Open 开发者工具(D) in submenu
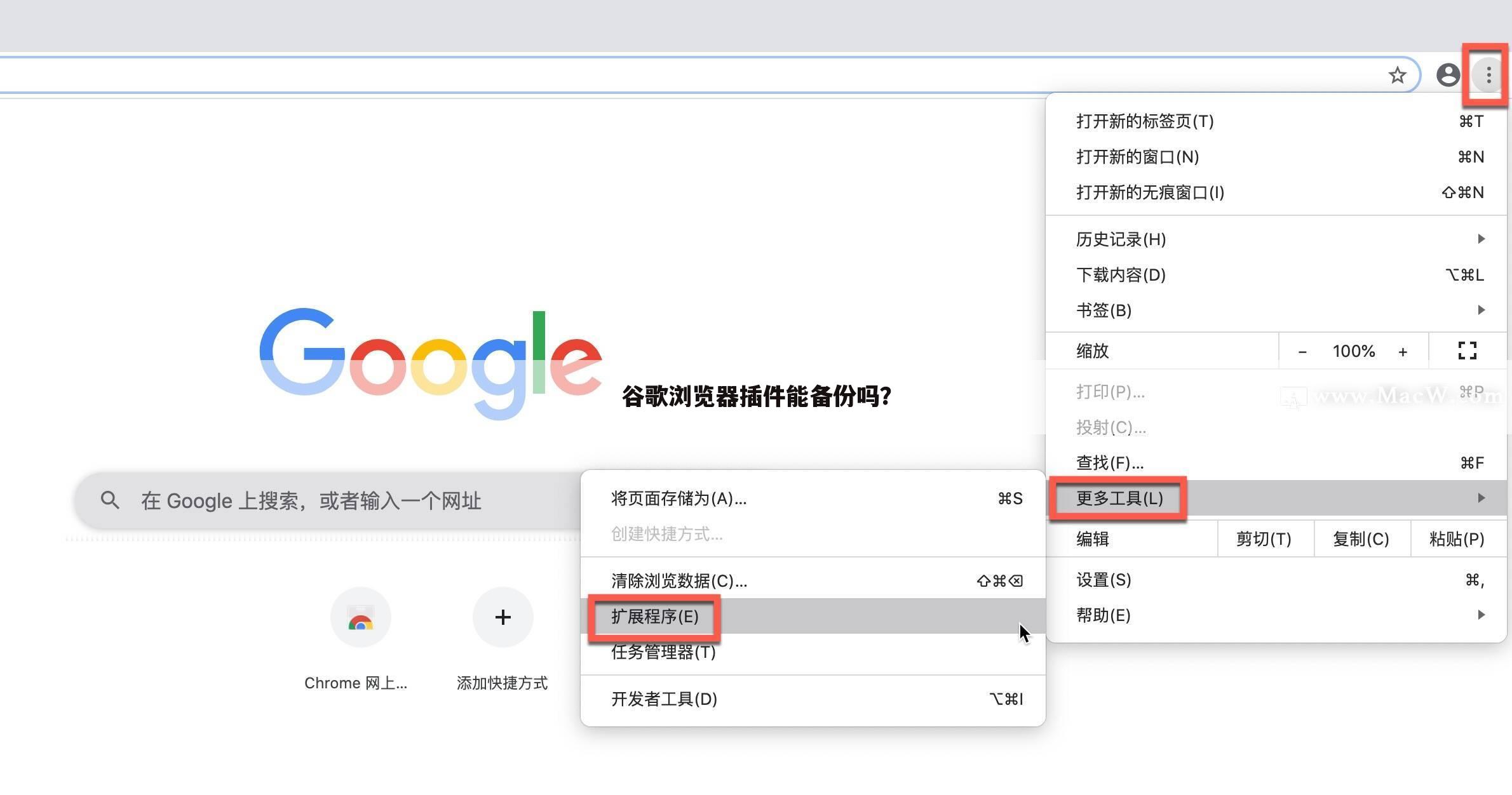The image size is (1512, 795). coord(813,699)
